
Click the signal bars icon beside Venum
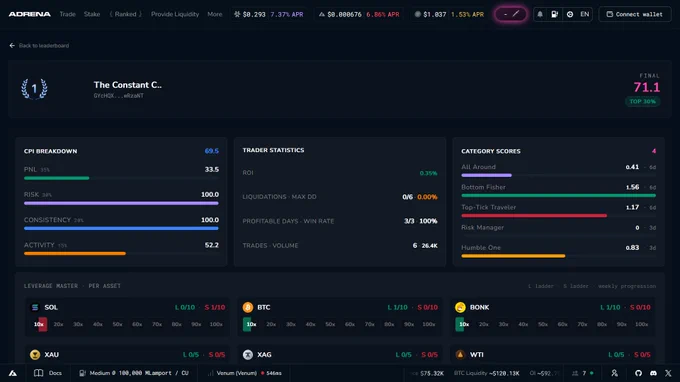click(210, 373)
